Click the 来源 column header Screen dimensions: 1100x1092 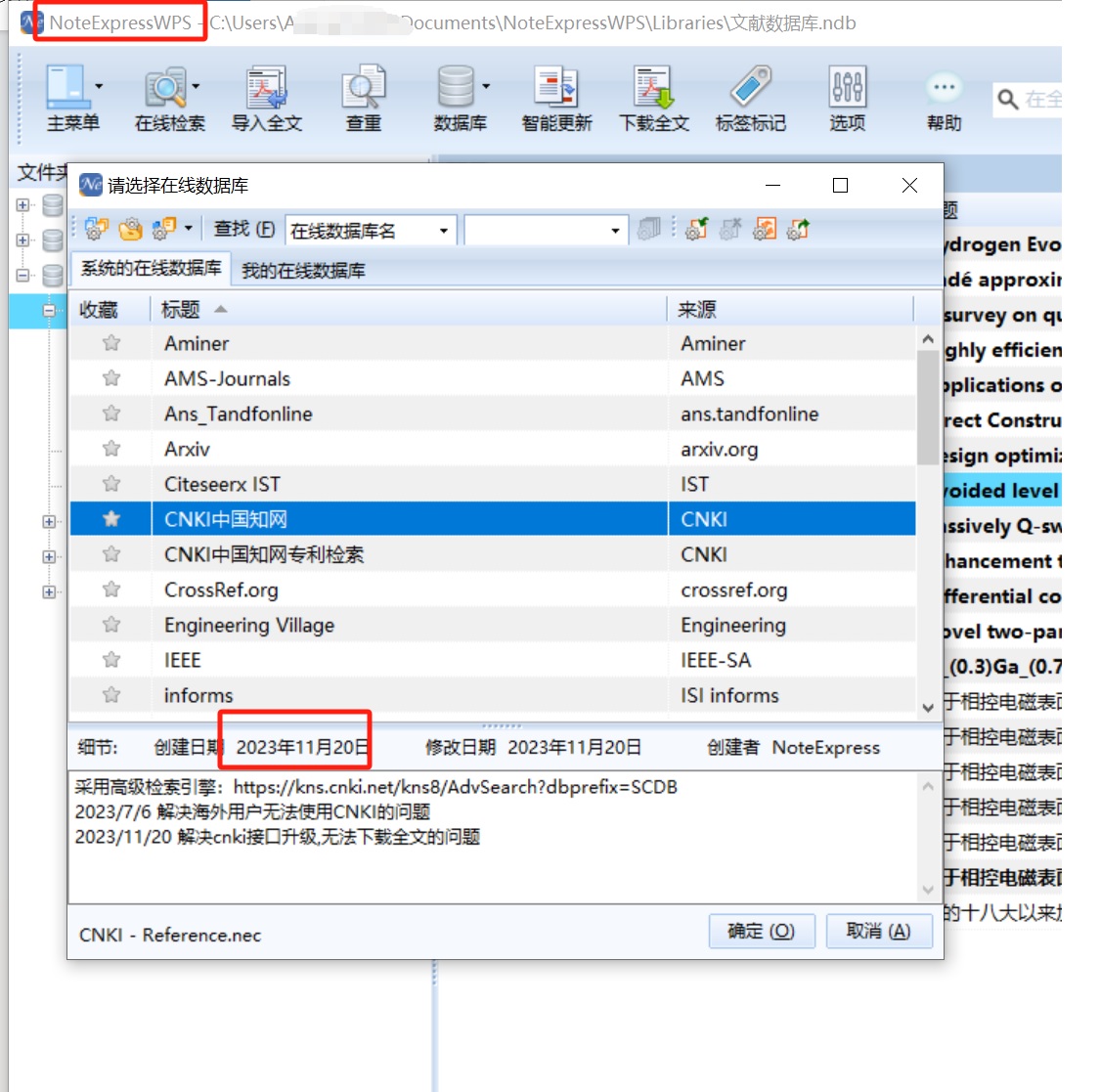[x=791, y=309]
